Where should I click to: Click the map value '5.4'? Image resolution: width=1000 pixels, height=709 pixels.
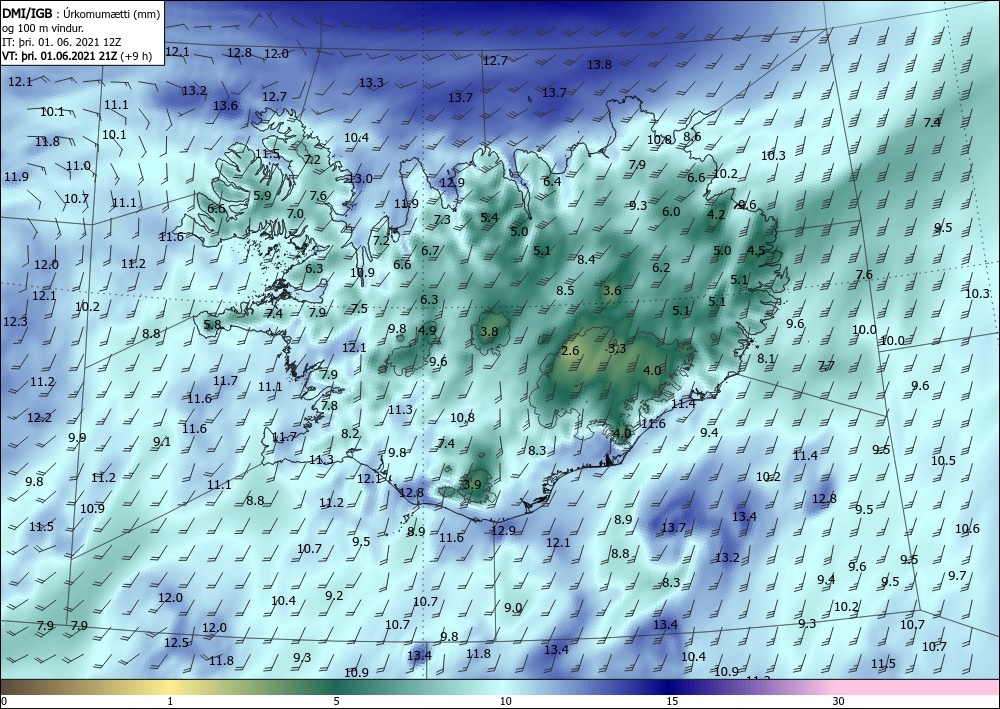(x=489, y=217)
